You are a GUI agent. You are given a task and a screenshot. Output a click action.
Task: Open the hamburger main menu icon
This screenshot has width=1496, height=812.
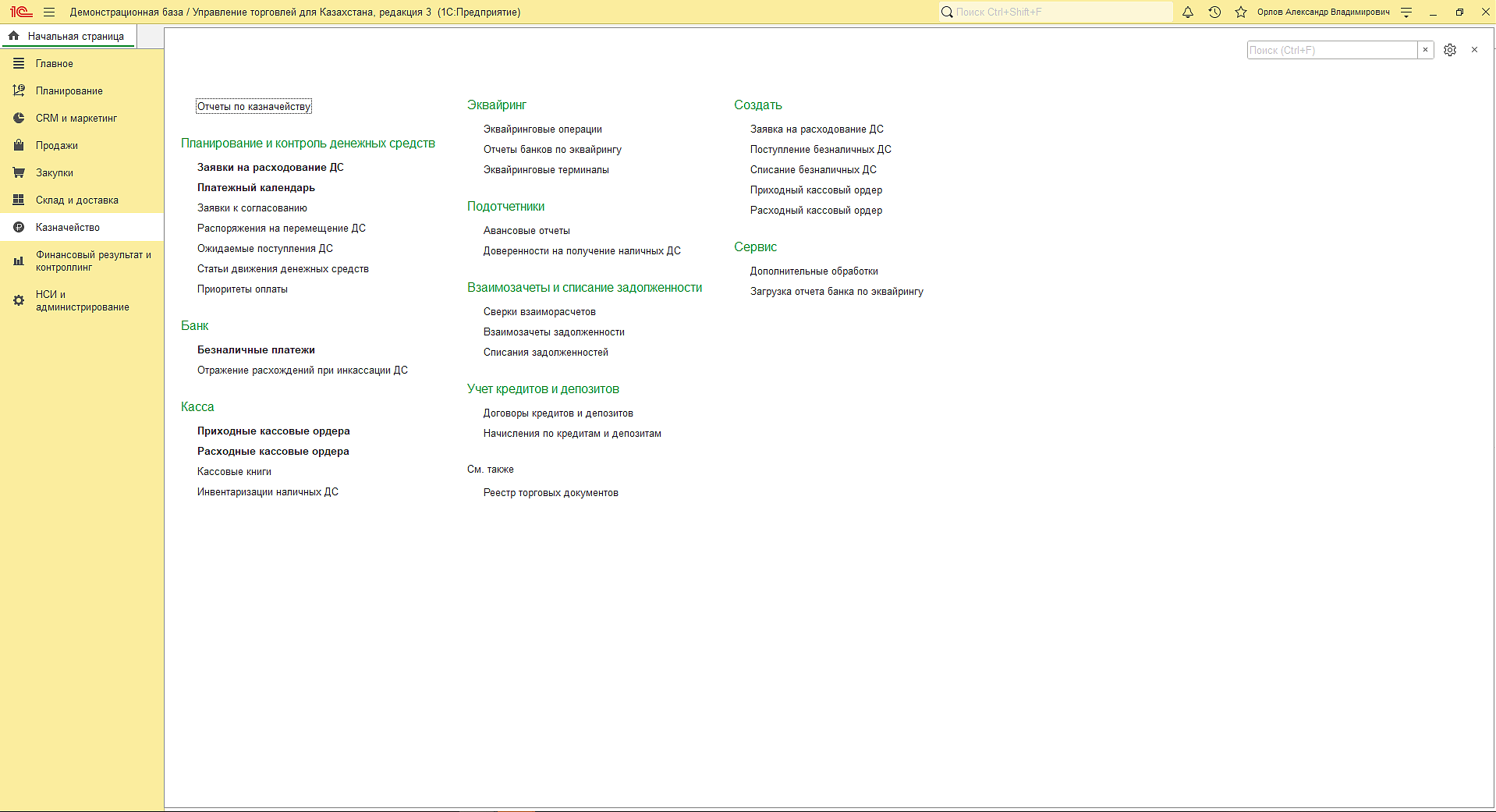coord(49,12)
